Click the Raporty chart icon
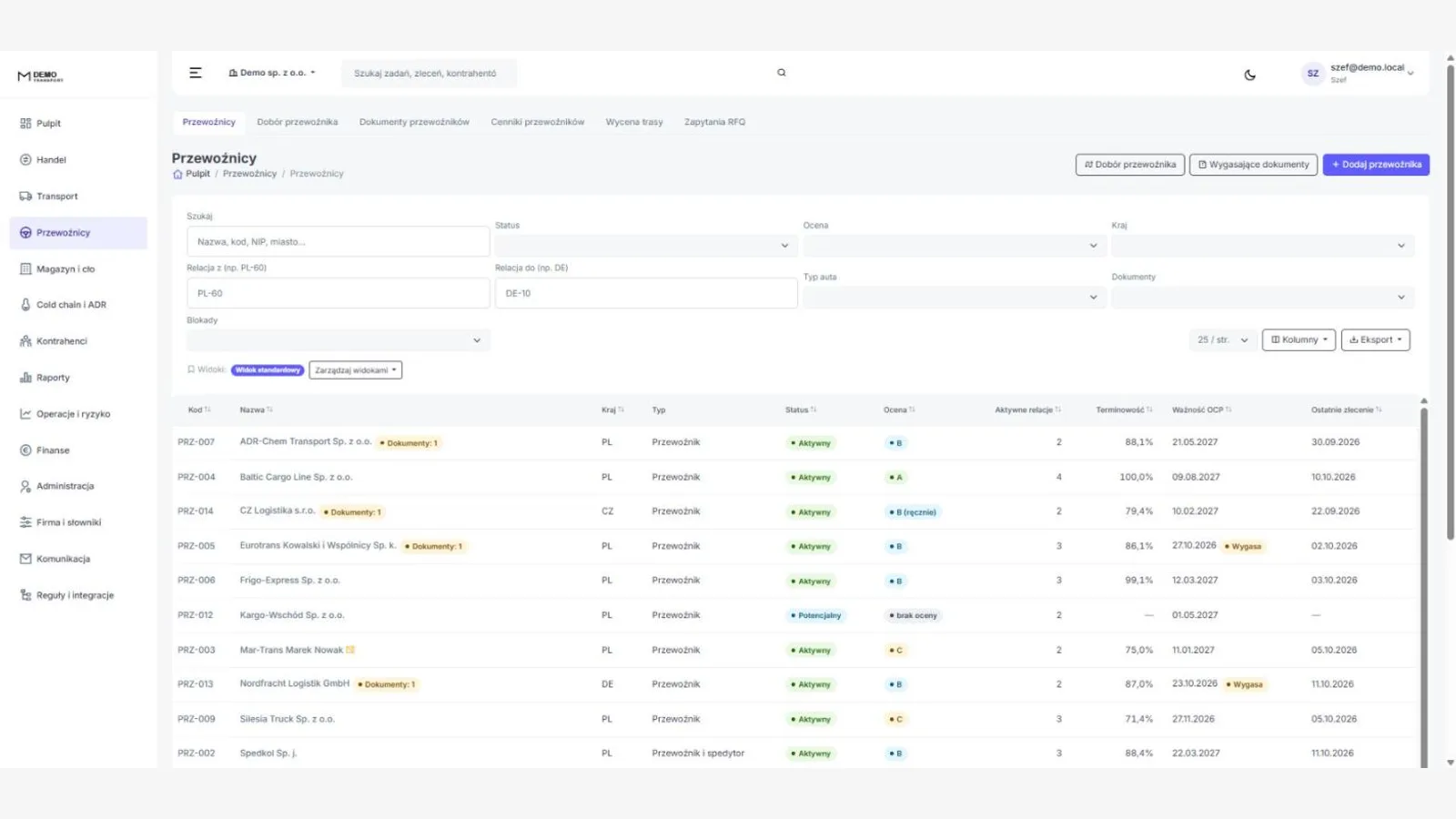Image resolution: width=1456 pixels, height=819 pixels. (x=25, y=378)
